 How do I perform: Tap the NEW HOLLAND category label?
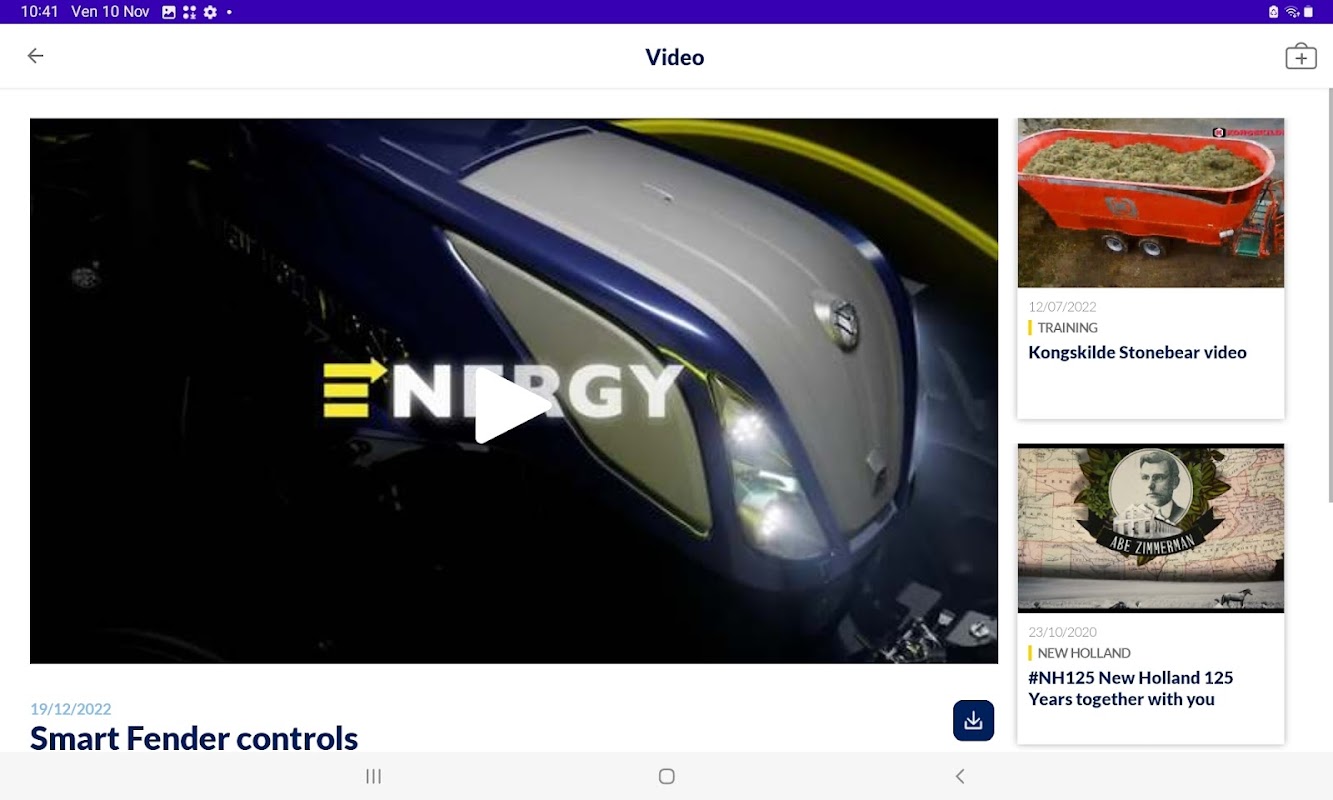click(x=1084, y=653)
